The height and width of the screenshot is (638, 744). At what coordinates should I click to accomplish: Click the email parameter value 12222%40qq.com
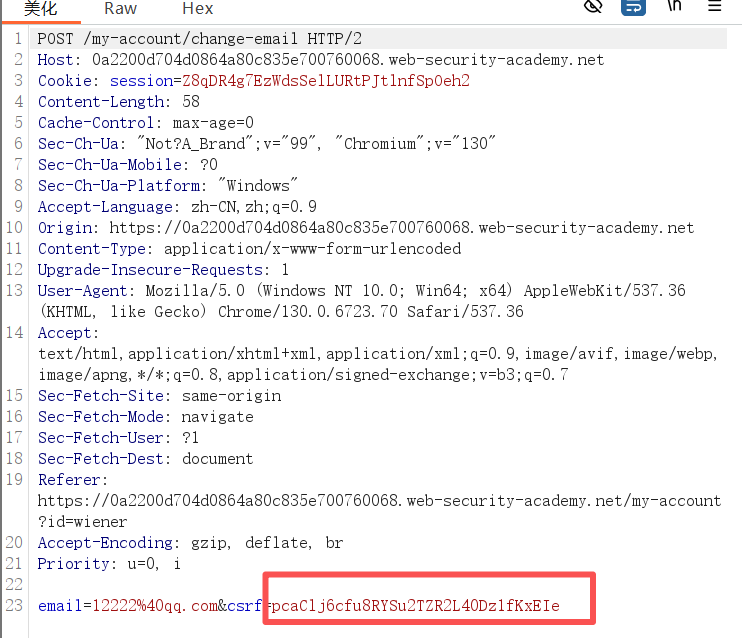155,606
